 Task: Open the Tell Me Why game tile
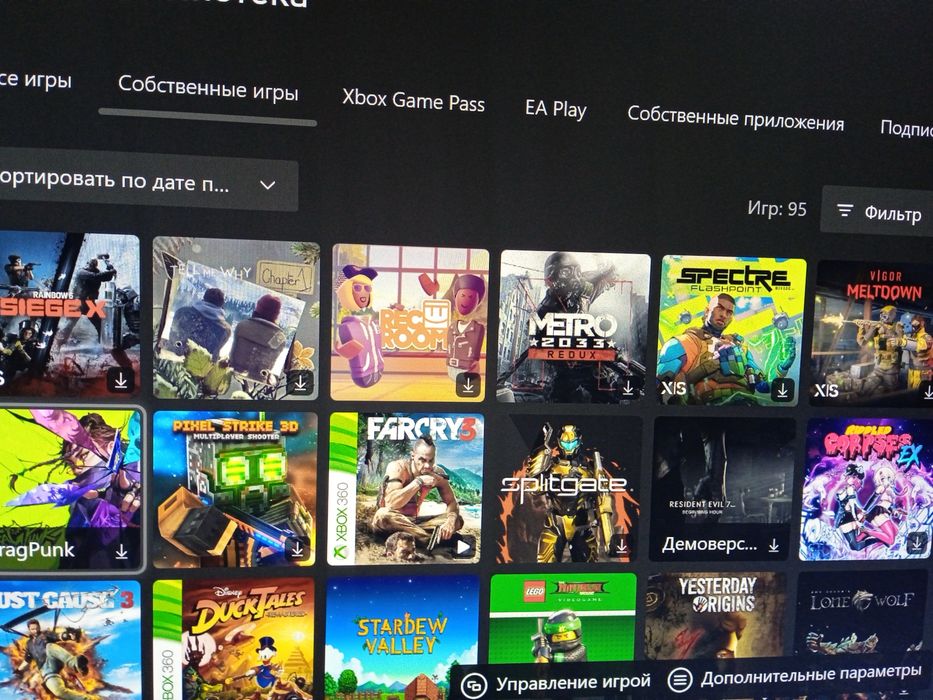pos(236,318)
